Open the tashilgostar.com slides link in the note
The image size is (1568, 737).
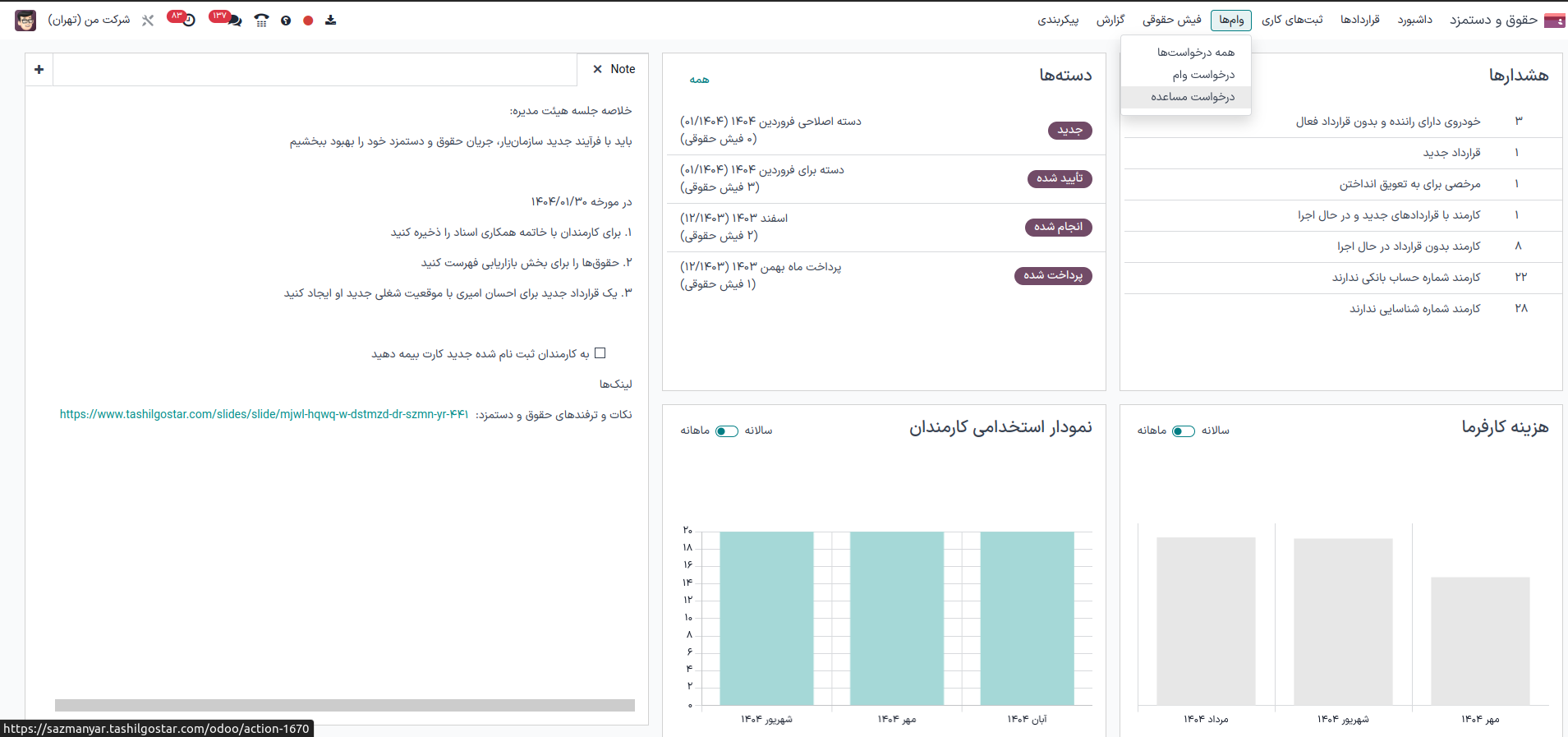pos(264,414)
